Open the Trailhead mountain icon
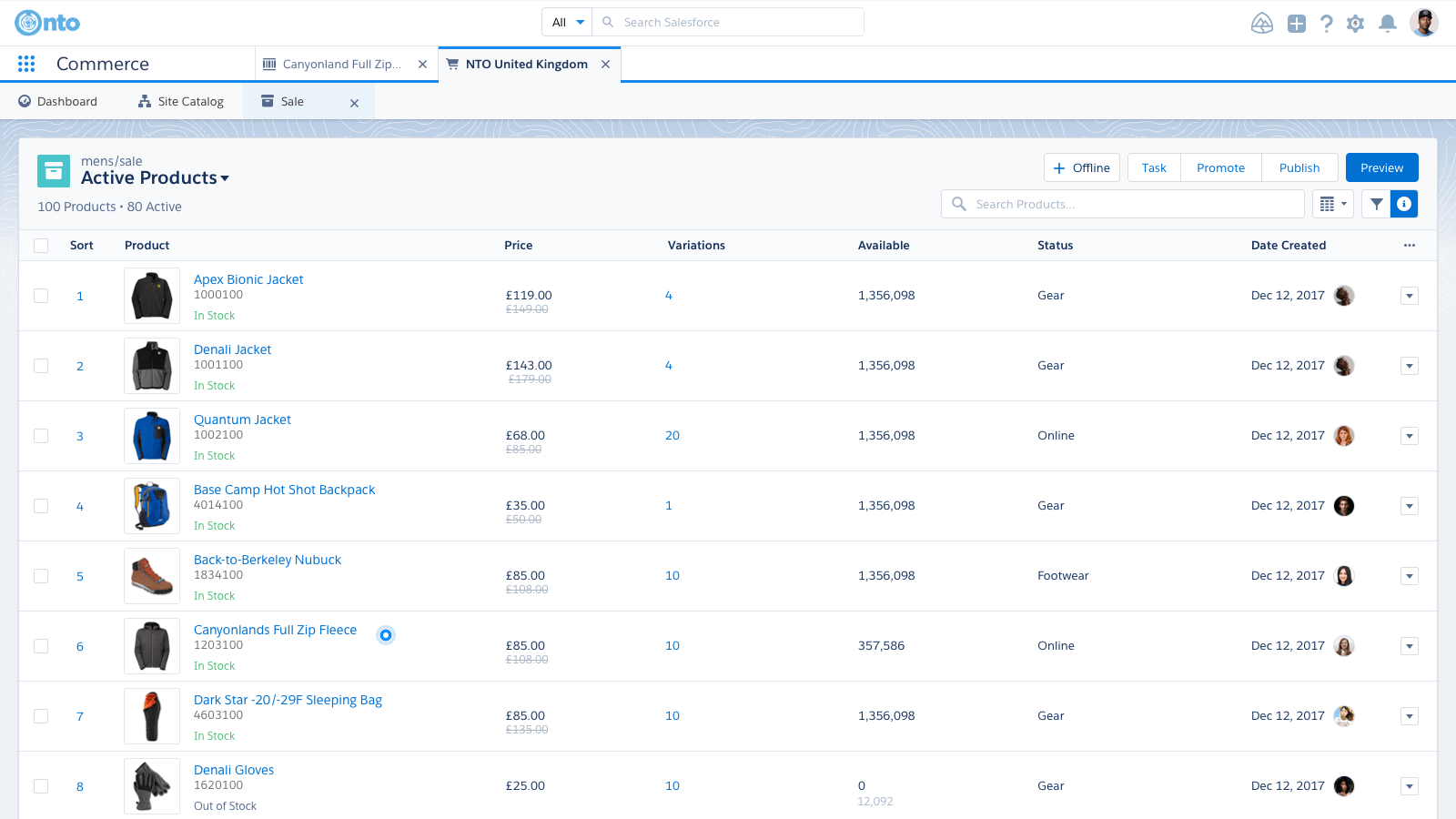This screenshot has height=819, width=1456. tap(1261, 24)
